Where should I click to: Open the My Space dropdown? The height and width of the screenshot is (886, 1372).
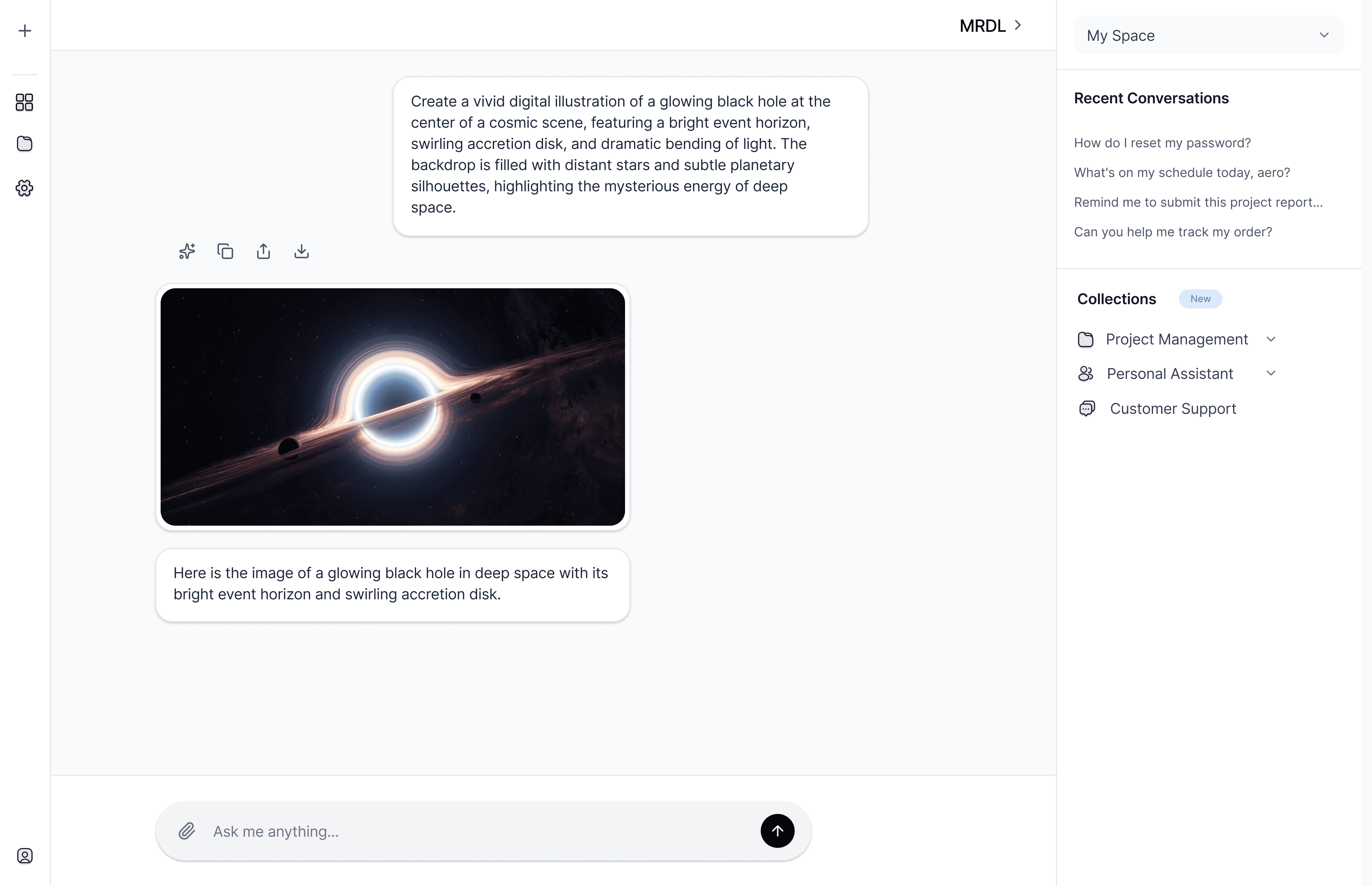pyautogui.click(x=1208, y=36)
